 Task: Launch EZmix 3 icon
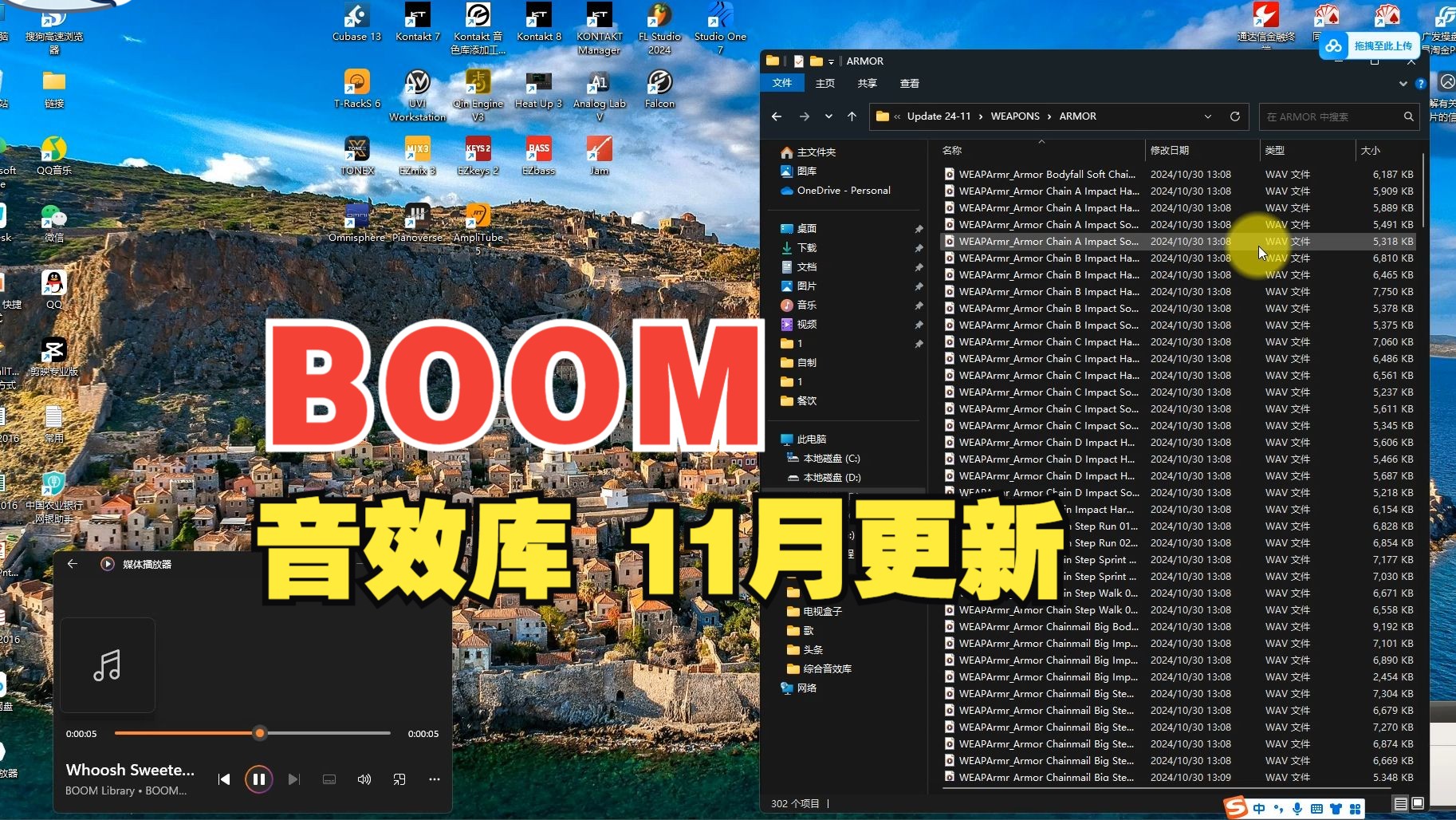417,156
